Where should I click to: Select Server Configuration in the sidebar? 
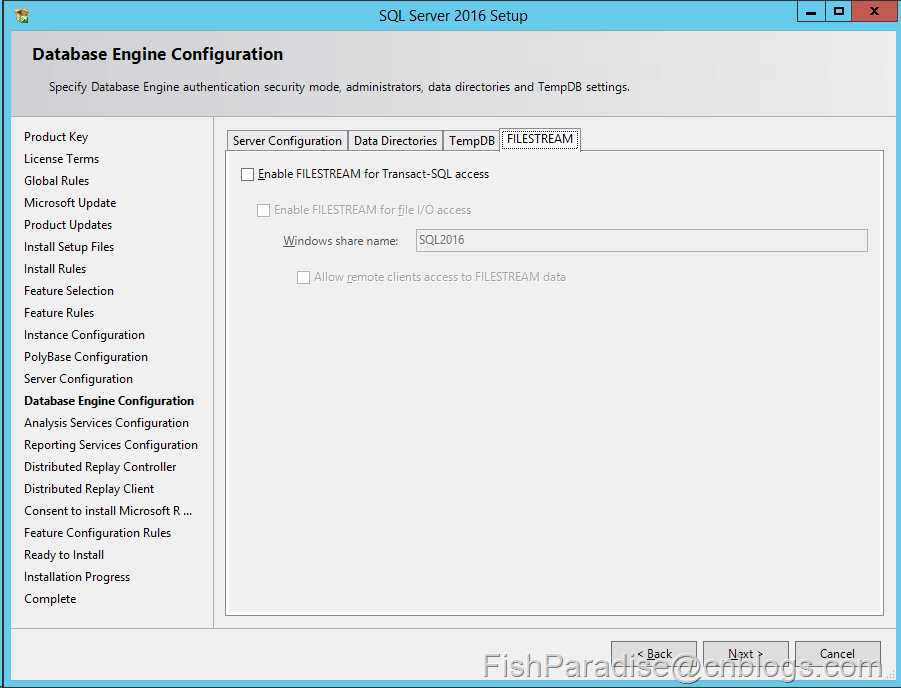tap(78, 379)
